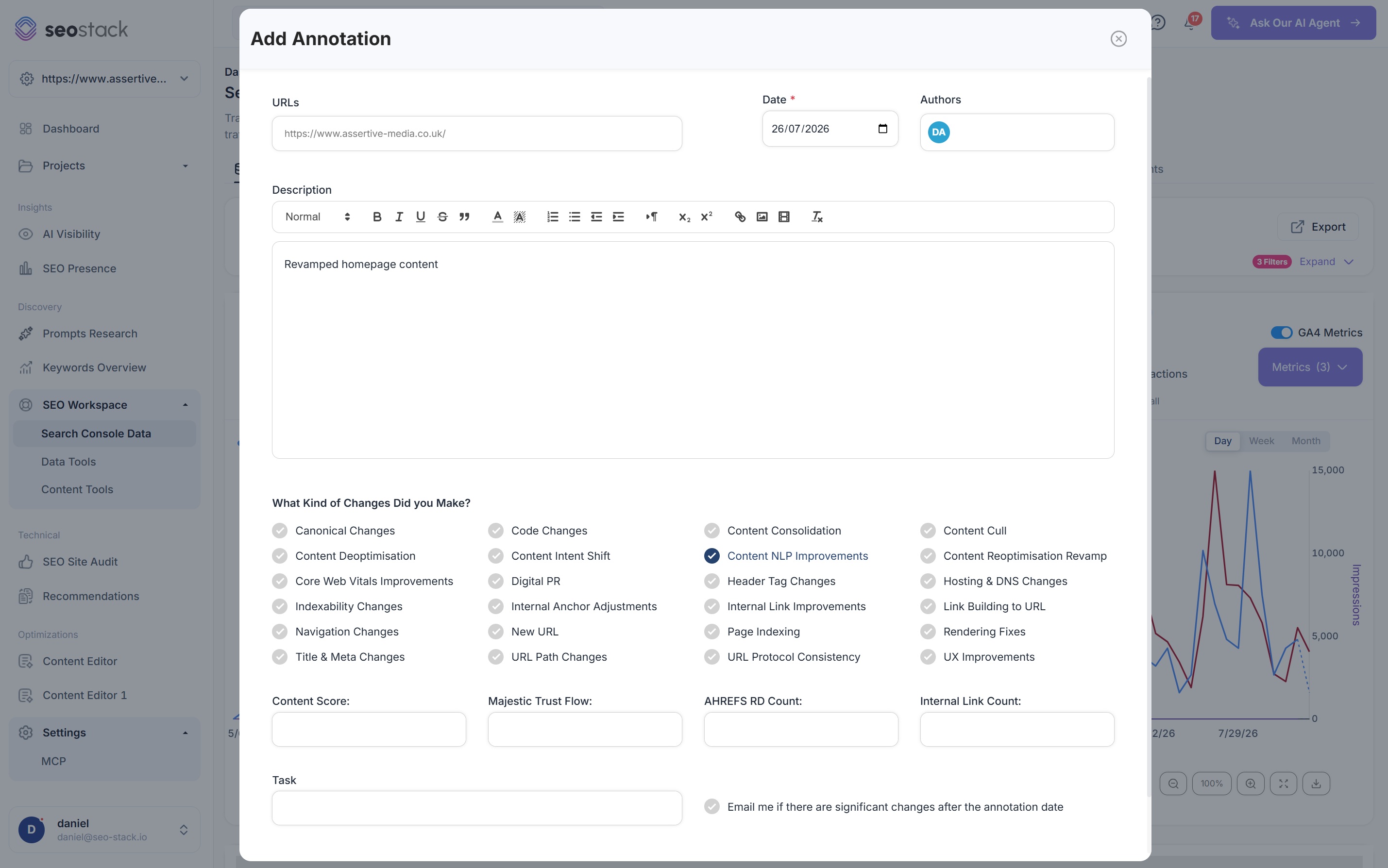Toggle bold formatting in description toolbar

pyautogui.click(x=377, y=217)
